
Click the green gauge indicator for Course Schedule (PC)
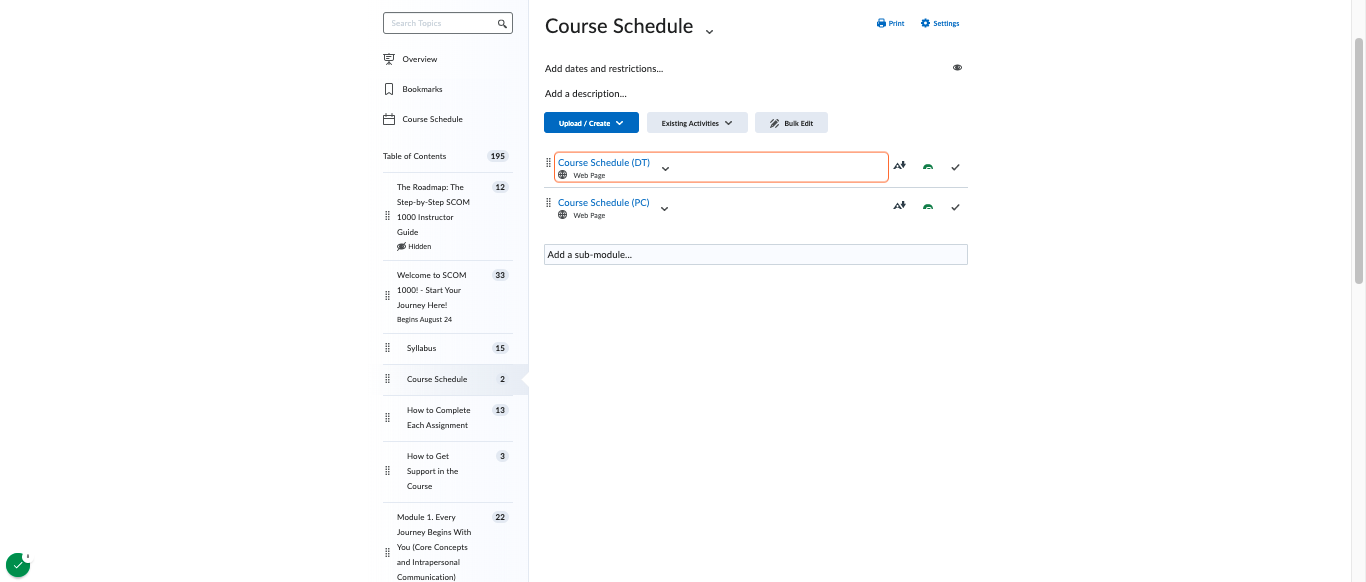click(928, 207)
